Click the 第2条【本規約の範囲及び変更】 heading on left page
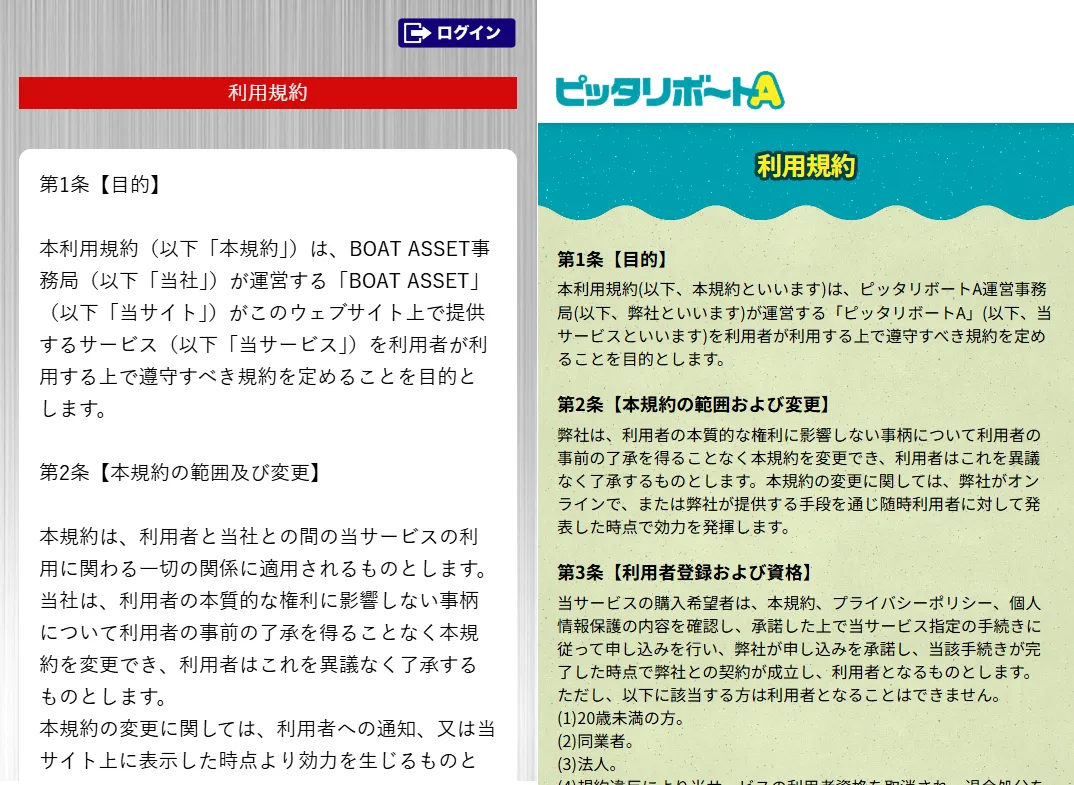Viewport: 1074px width, 785px height. point(180,472)
